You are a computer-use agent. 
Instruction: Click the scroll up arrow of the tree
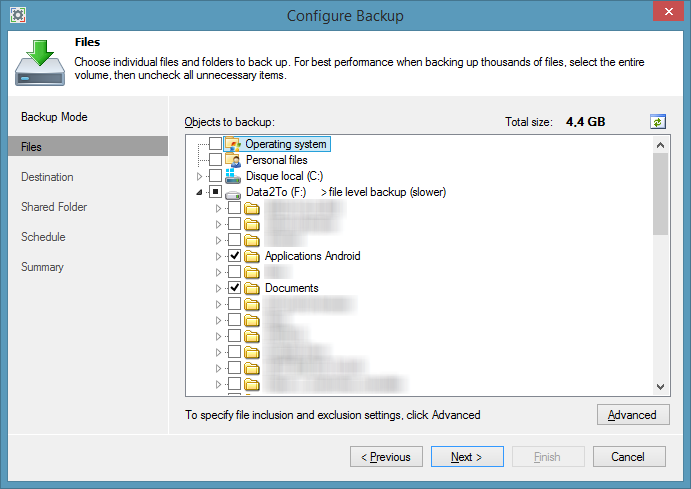[660, 145]
